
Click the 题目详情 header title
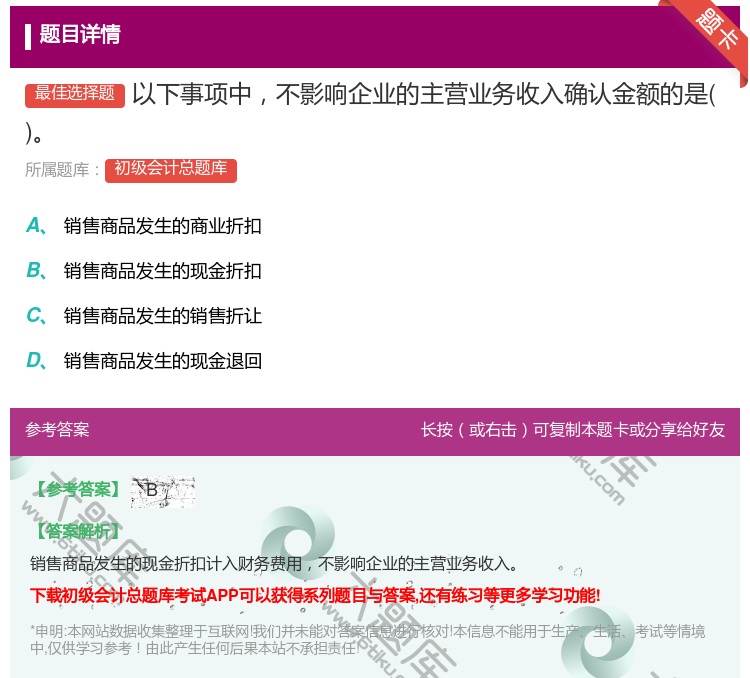pos(80,34)
